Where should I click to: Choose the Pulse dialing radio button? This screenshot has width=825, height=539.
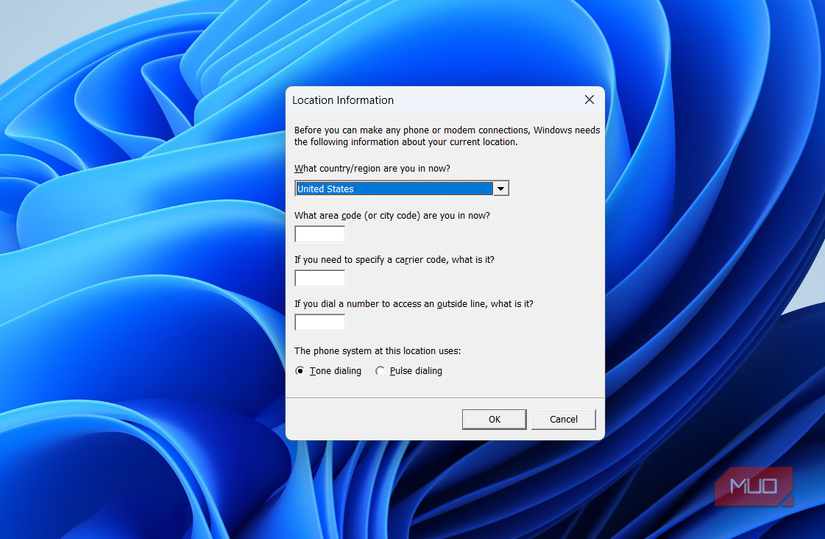[380, 371]
